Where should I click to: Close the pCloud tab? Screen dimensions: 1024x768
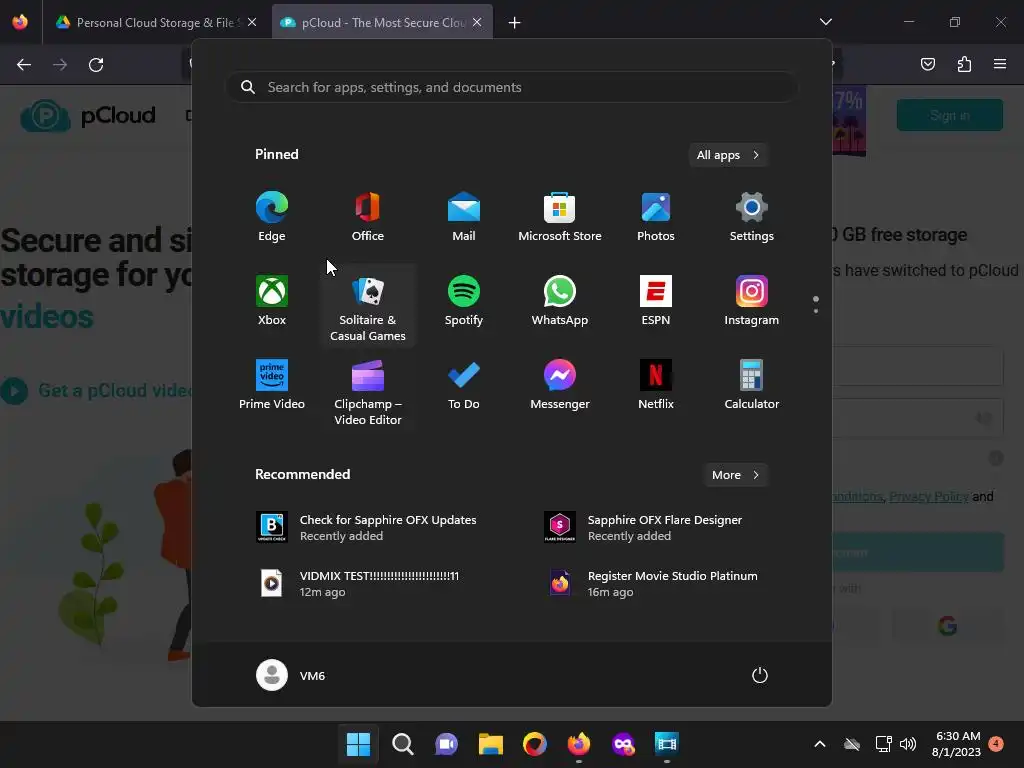click(x=477, y=22)
